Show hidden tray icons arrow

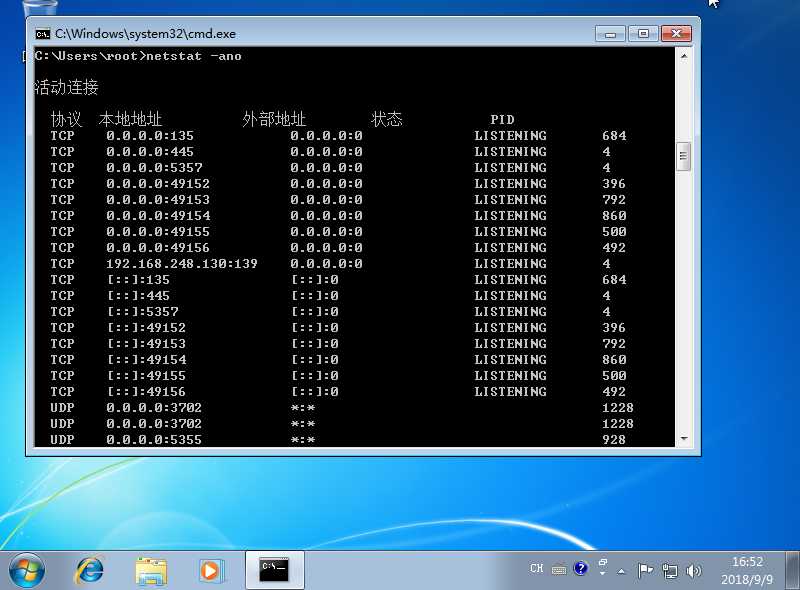point(621,571)
